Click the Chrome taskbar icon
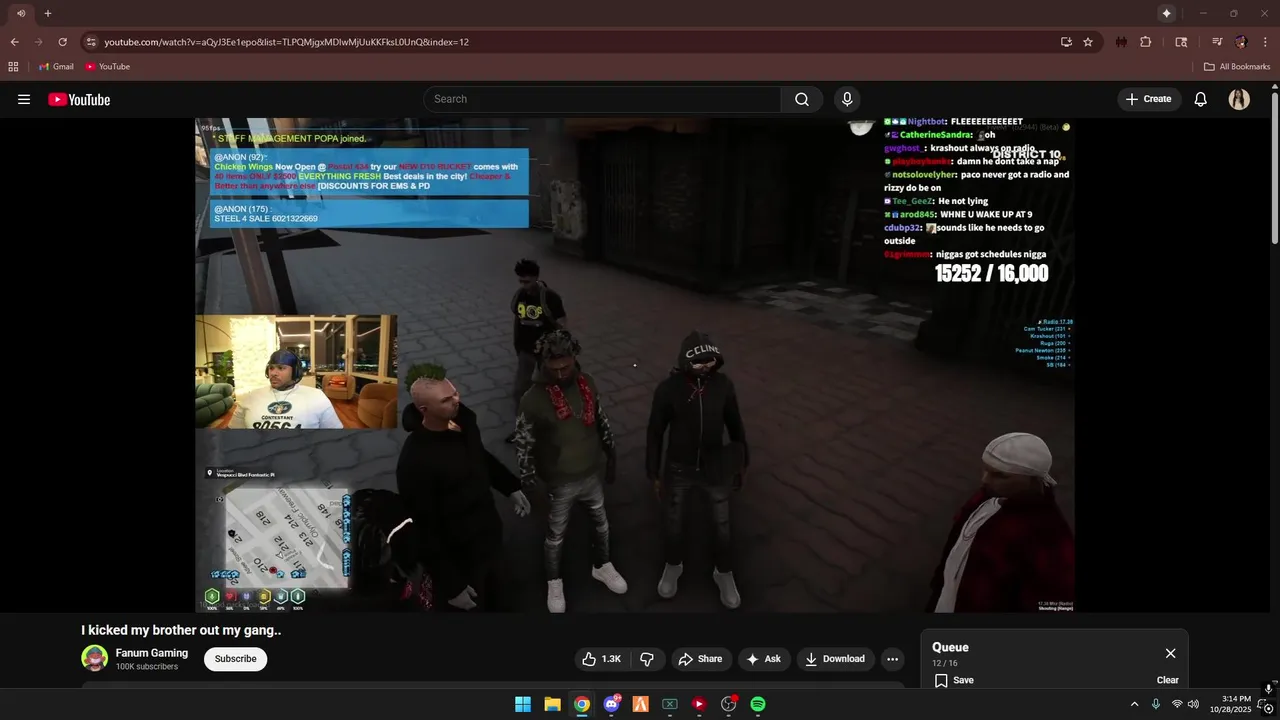Viewport: 1280px width, 720px height. [x=582, y=704]
